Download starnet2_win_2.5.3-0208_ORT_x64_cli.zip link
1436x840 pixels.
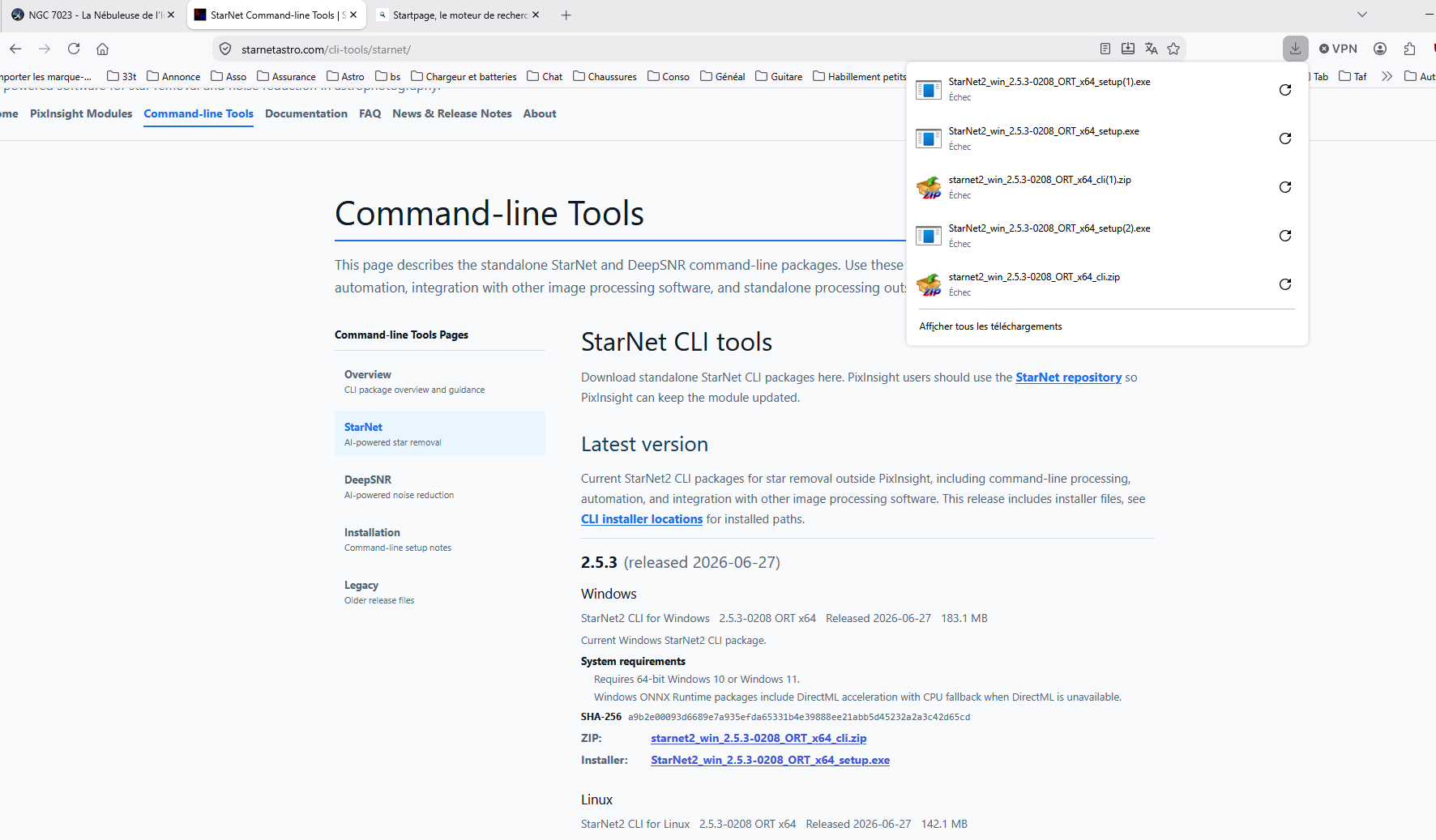click(x=759, y=738)
